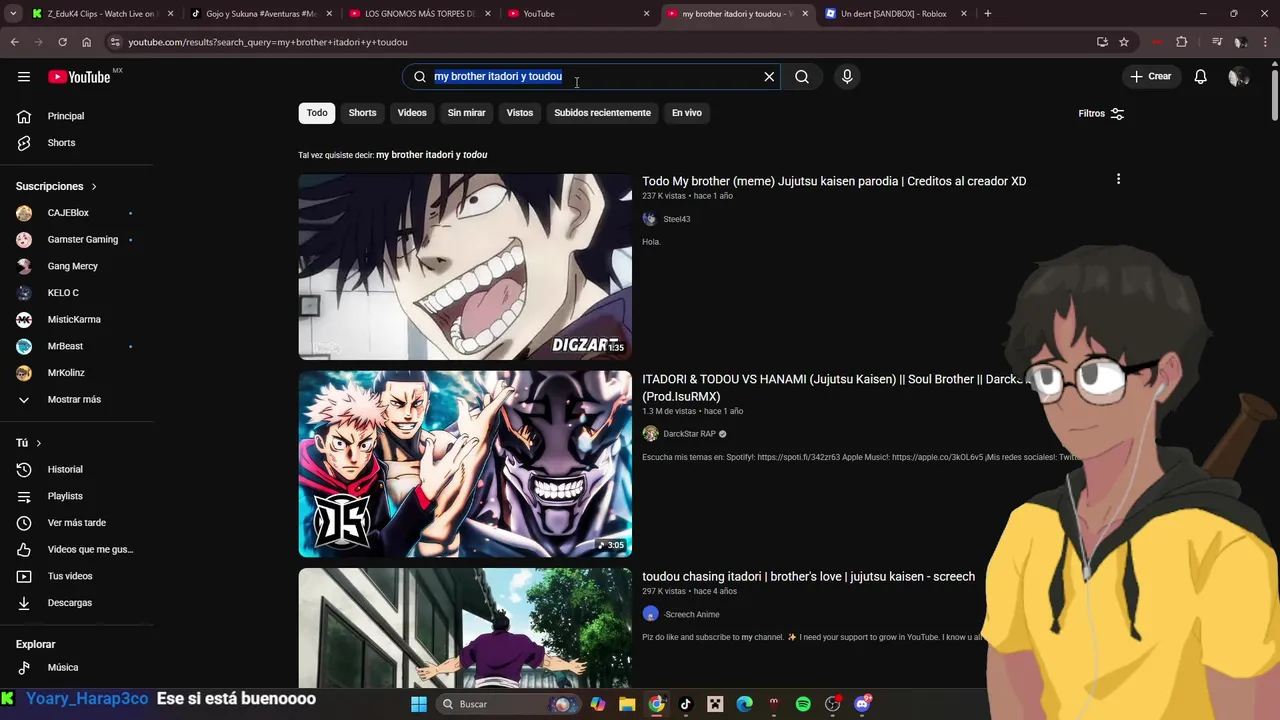Open Spotify from the taskbar

803,704
